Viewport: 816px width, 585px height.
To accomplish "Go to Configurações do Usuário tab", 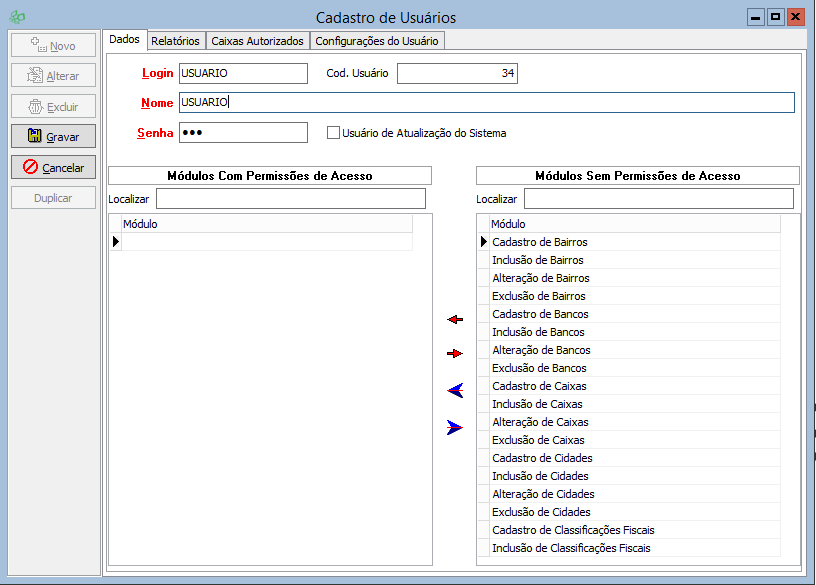I will click(376, 41).
